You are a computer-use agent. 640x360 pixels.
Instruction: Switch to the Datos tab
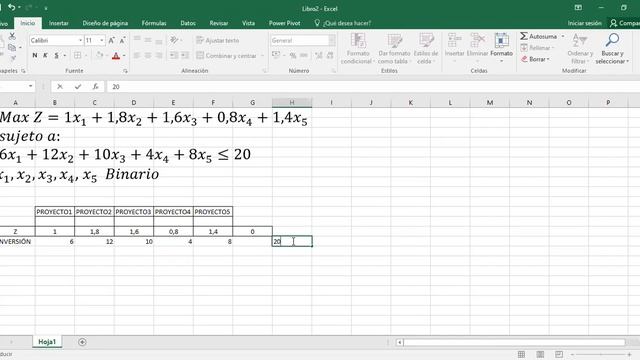(x=188, y=23)
